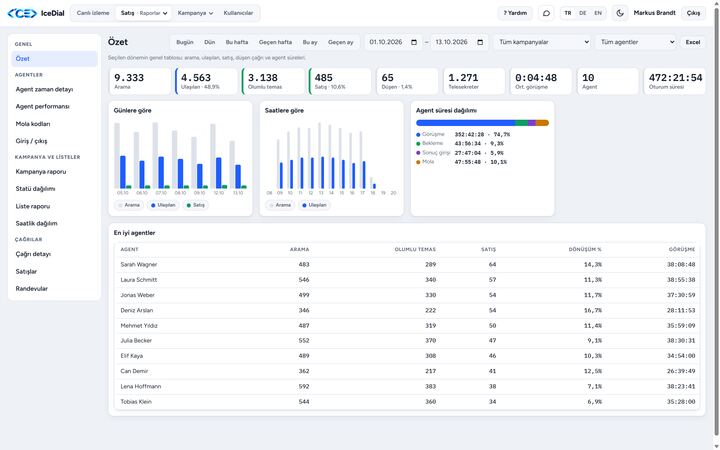Open Randevular page

coord(54,289)
